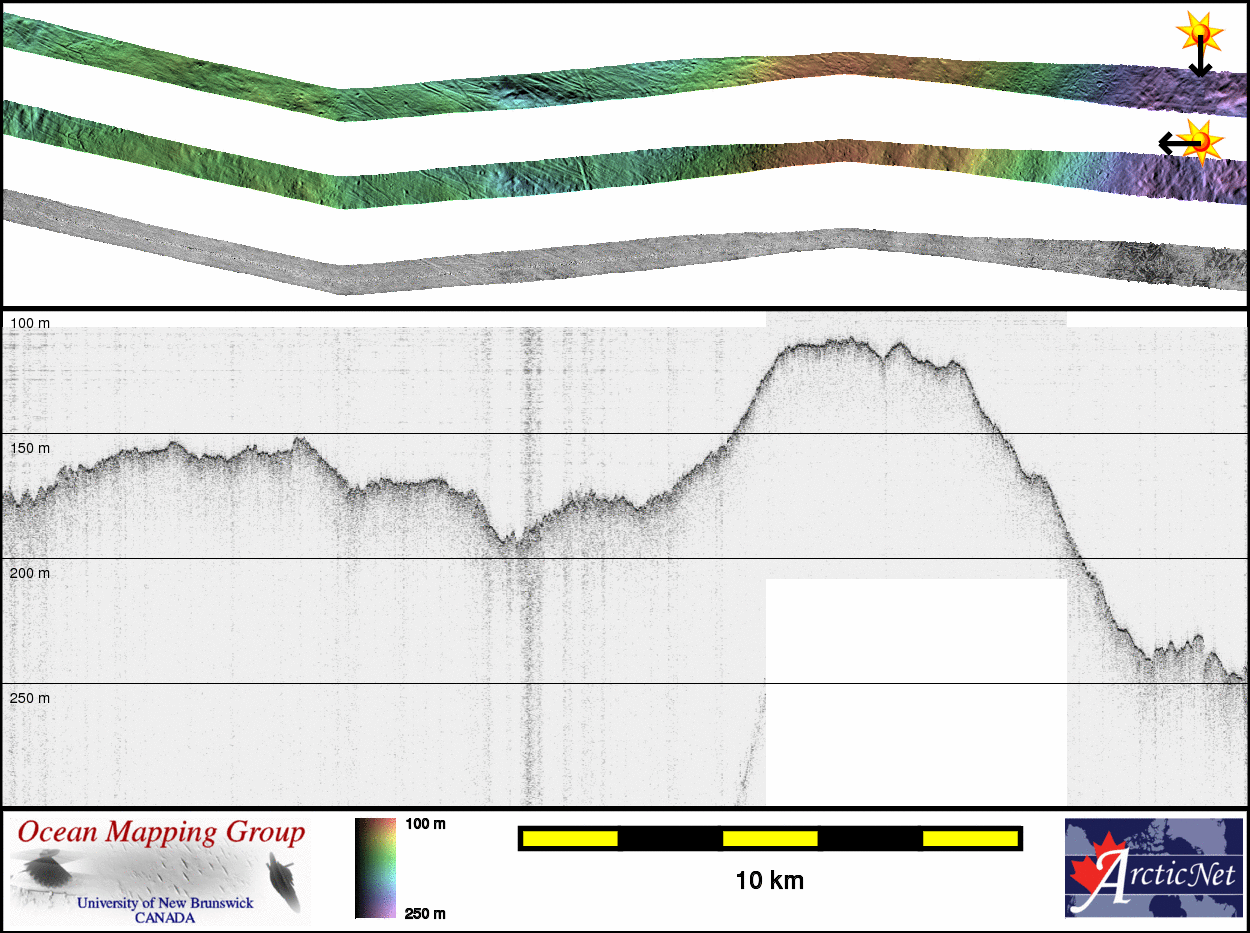Image resolution: width=1250 pixels, height=933 pixels.
Task: Click the white blank rectangle in depth profile
Action: pos(915,690)
